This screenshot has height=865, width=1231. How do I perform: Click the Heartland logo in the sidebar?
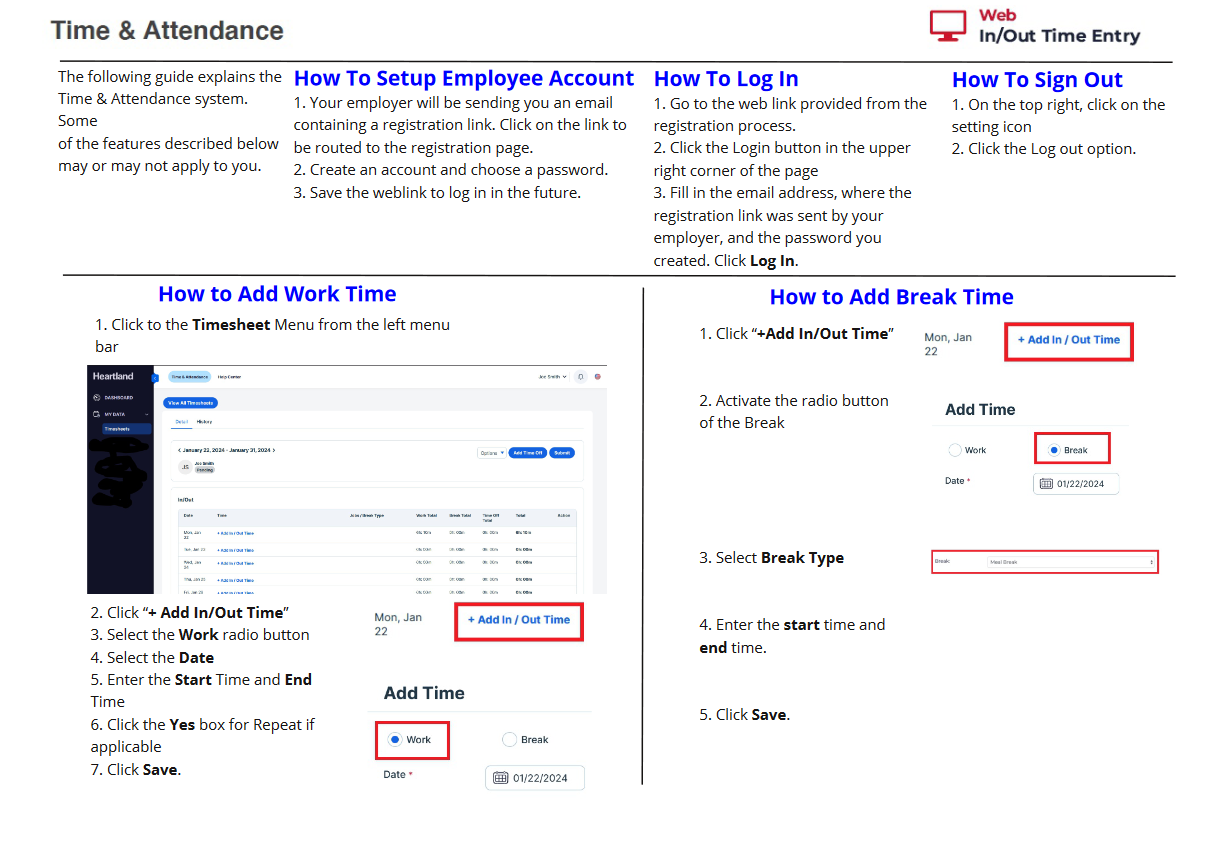(x=113, y=376)
